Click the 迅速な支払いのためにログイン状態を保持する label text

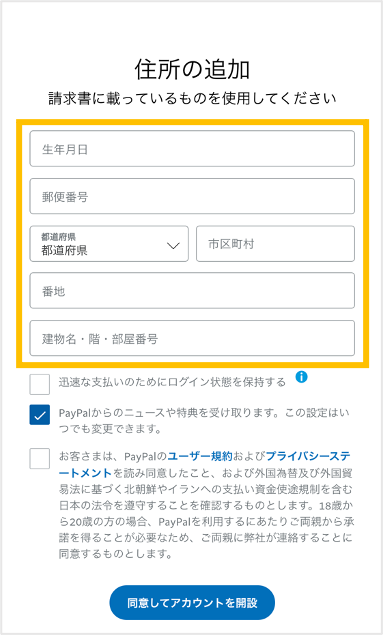tap(172, 382)
